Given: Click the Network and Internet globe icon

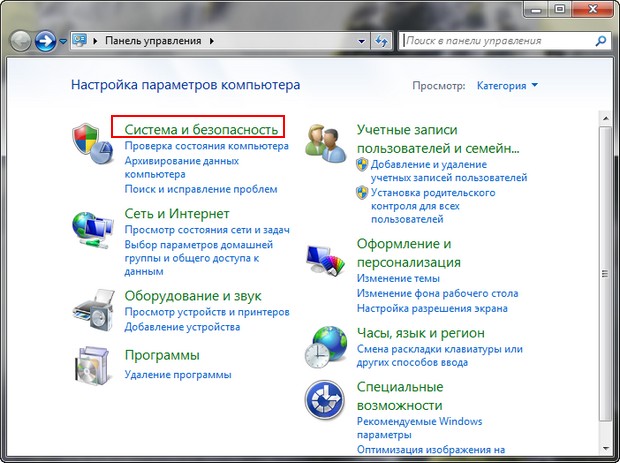Looking at the screenshot, I should coord(93,230).
